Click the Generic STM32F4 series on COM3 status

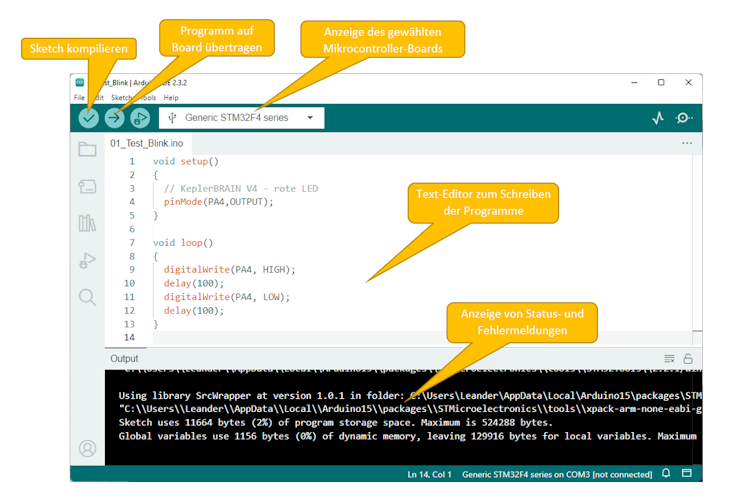[557, 474]
